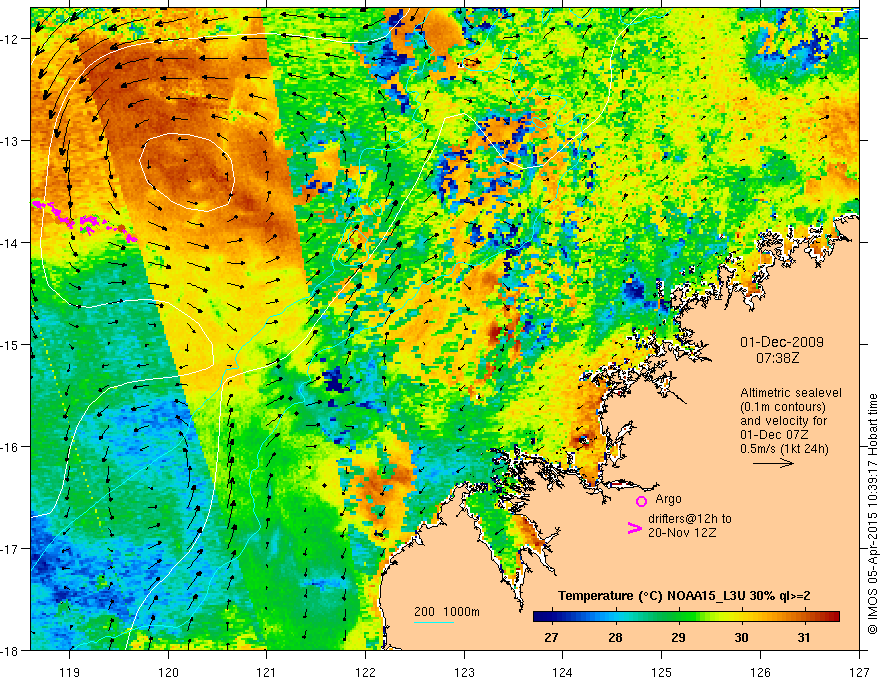This screenshot has height=680, width=880.
Task: Click the (0.1m contours) text
Action: (783, 407)
